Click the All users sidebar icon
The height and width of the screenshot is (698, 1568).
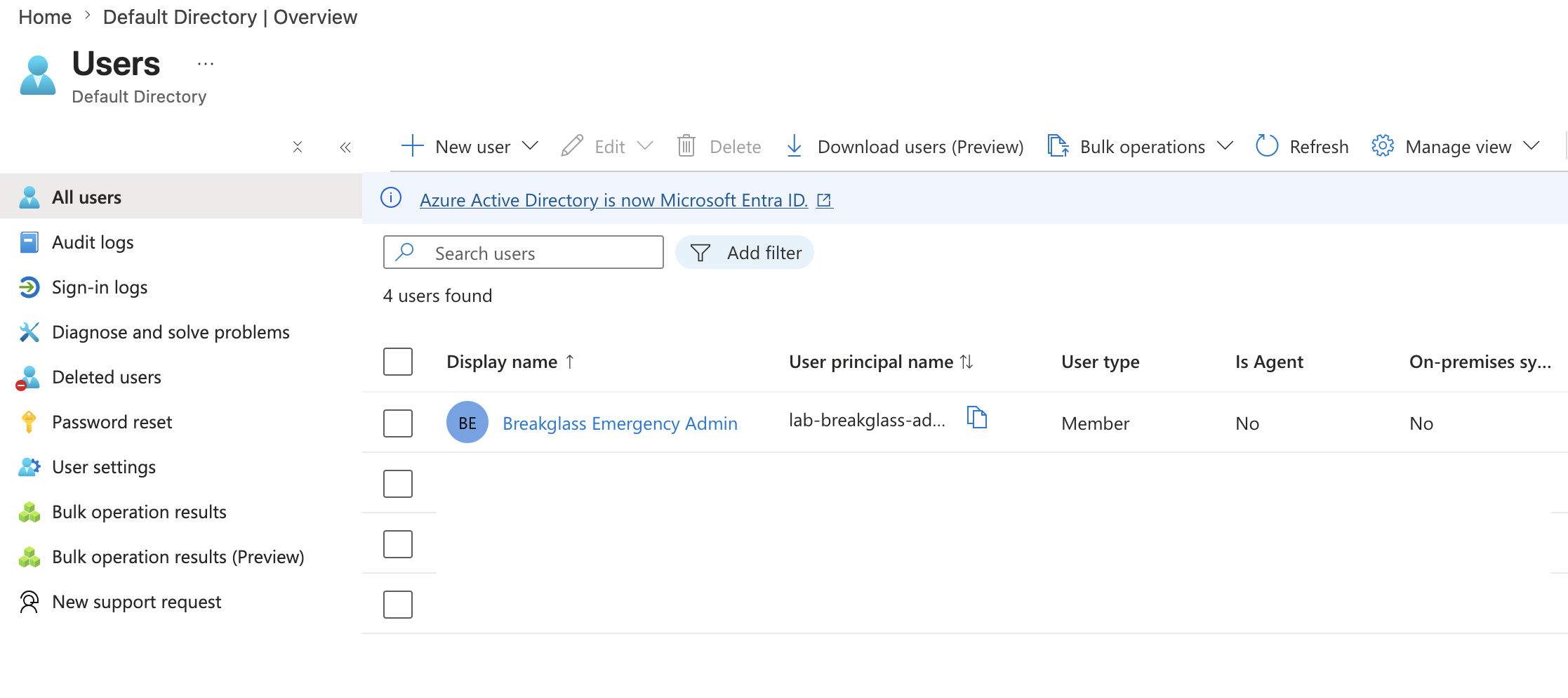click(x=29, y=197)
